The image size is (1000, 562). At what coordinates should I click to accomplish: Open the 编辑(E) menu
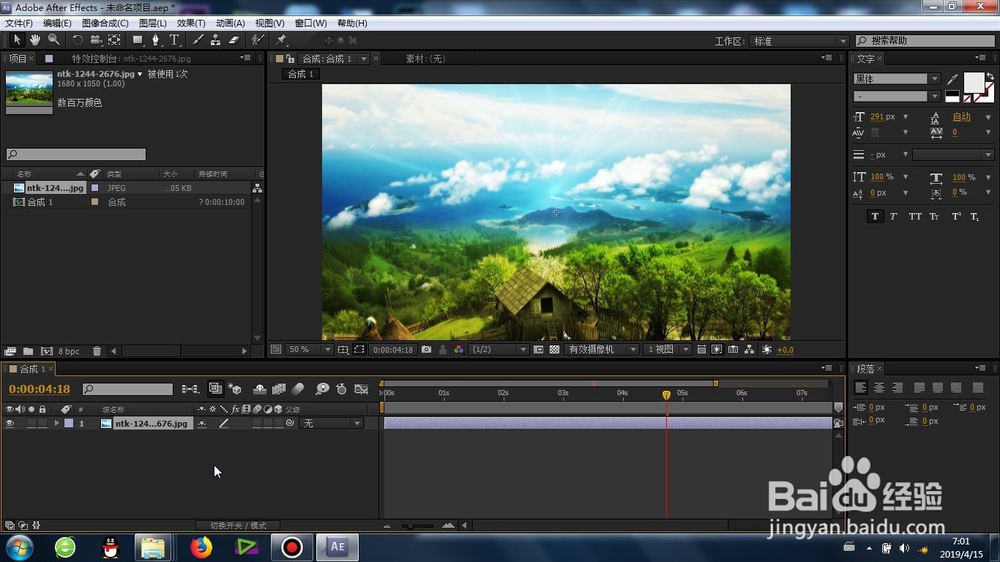(x=57, y=23)
